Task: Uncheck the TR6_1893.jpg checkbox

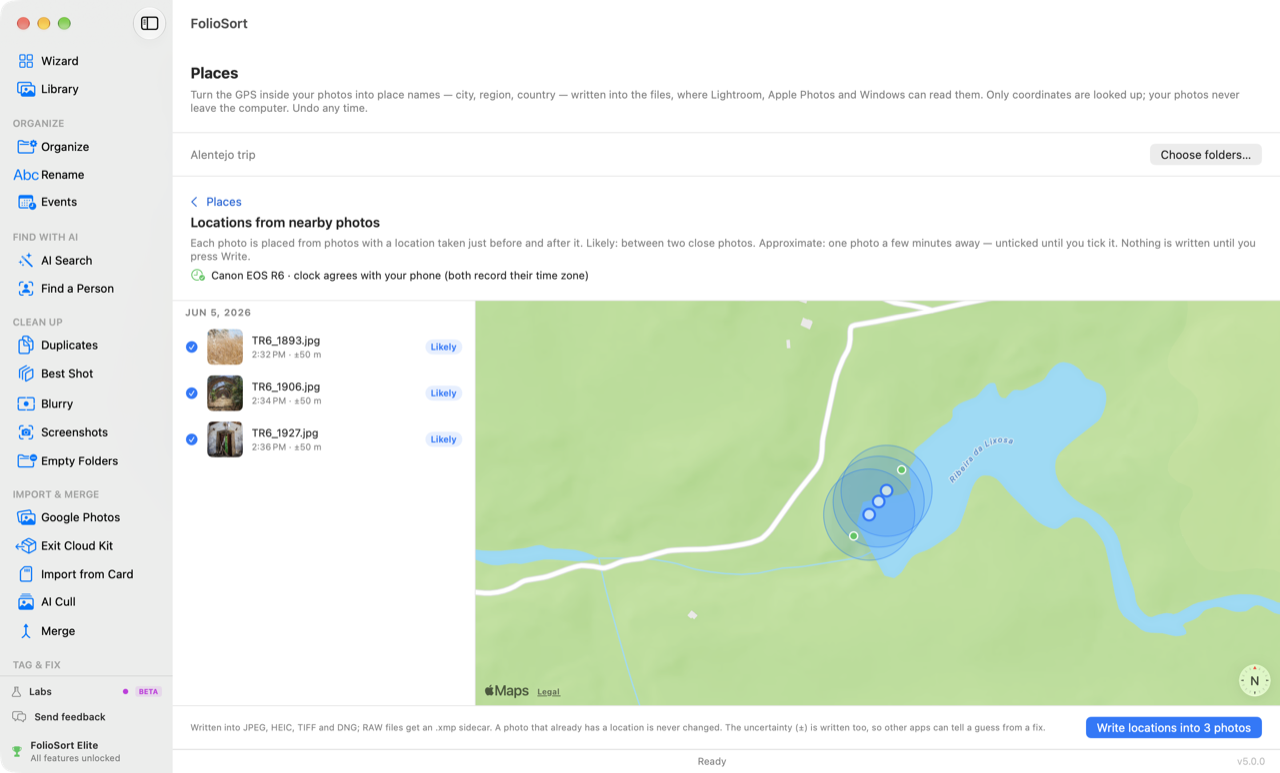Action: pos(191,347)
